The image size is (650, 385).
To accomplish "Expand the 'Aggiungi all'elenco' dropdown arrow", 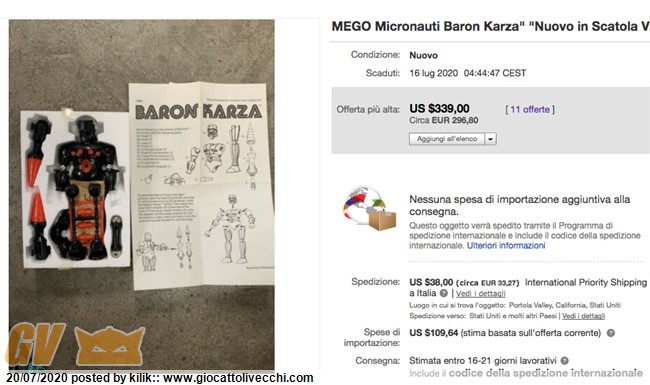I will [490, 139].
